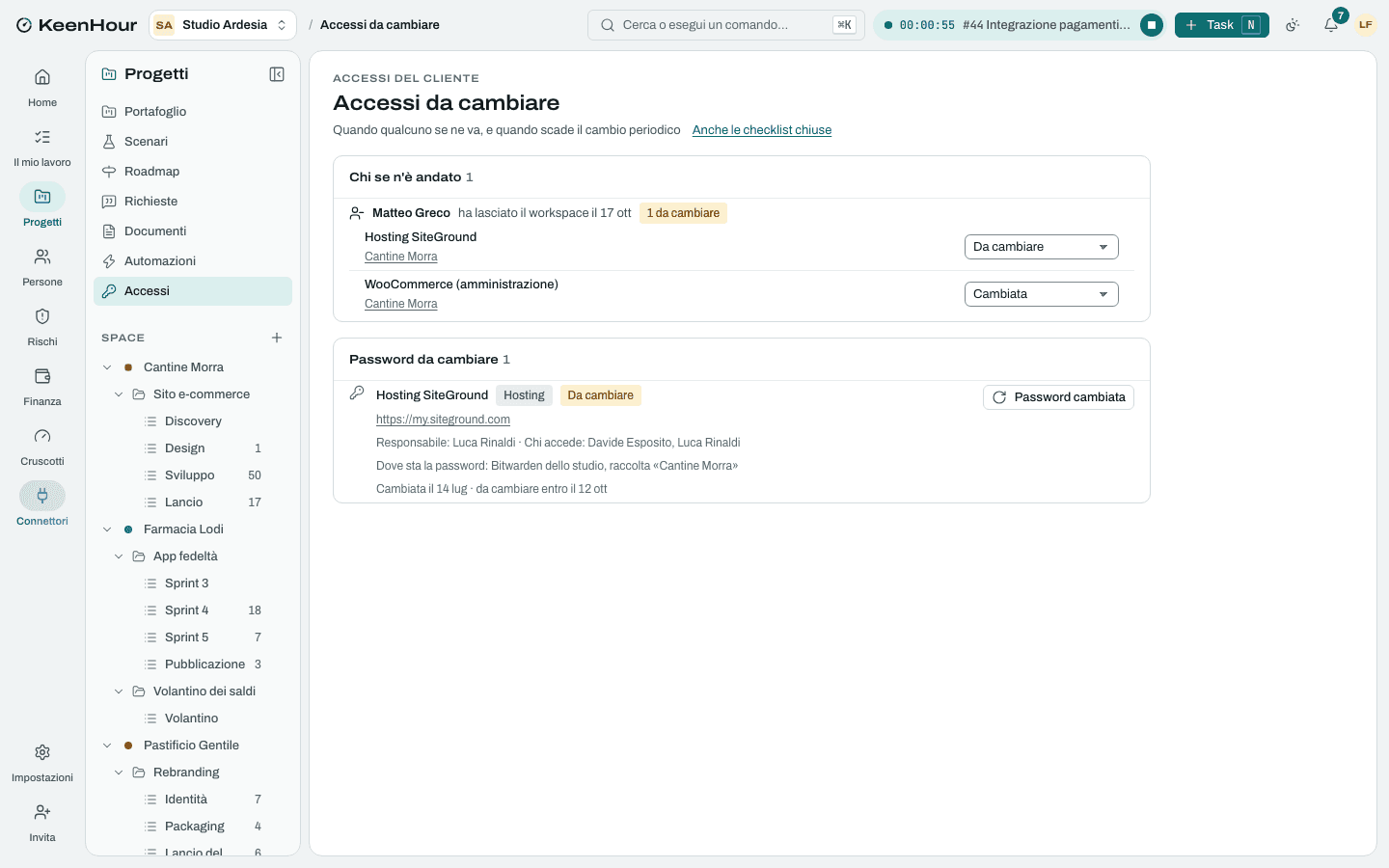The height and width of the screenshot is (868, 1389).
Task: Open the my.siteground.com link
Action: pos(443,420)
